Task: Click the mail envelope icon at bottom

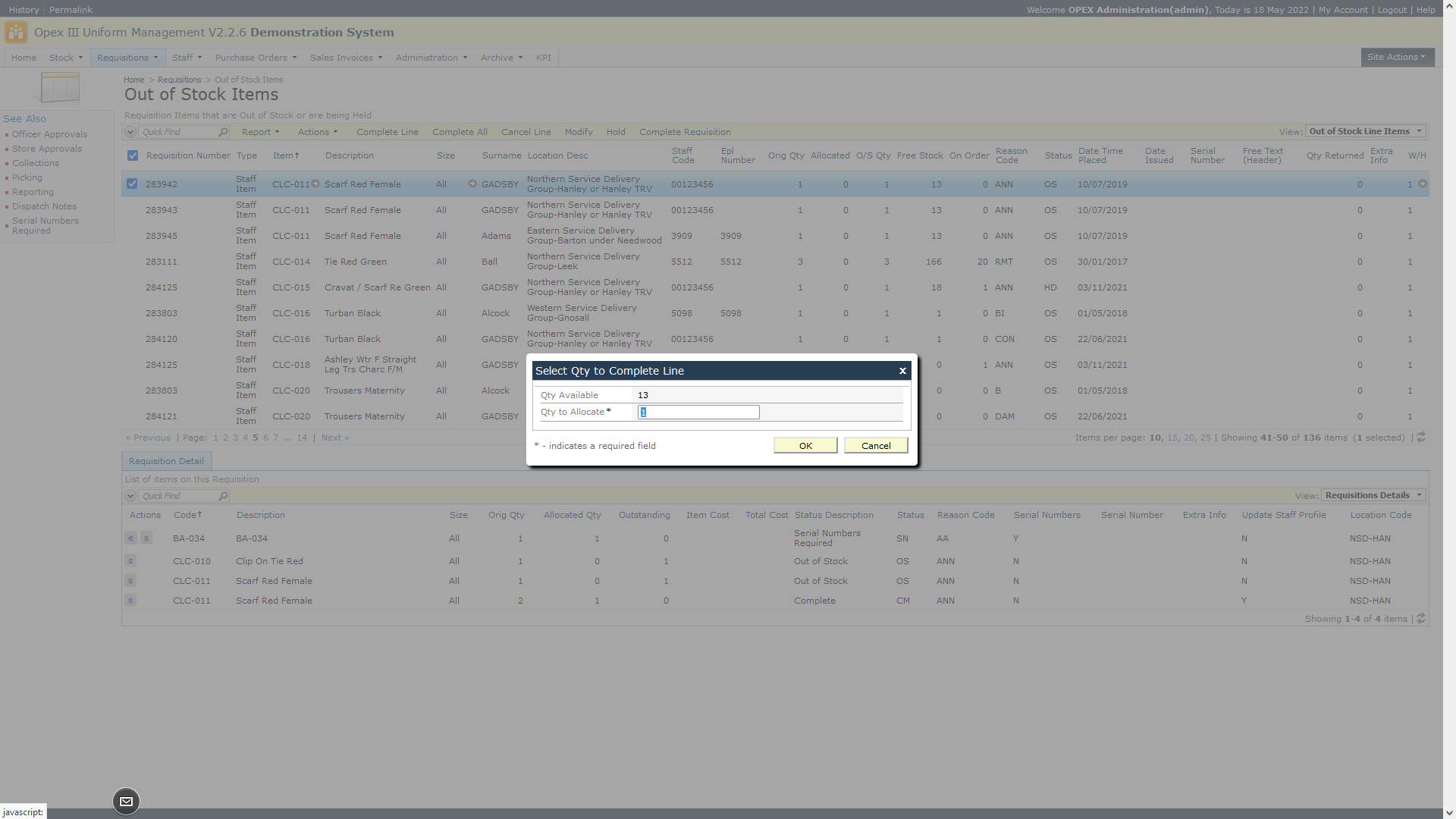Action: pyautogui.click(x=126, y=802)
